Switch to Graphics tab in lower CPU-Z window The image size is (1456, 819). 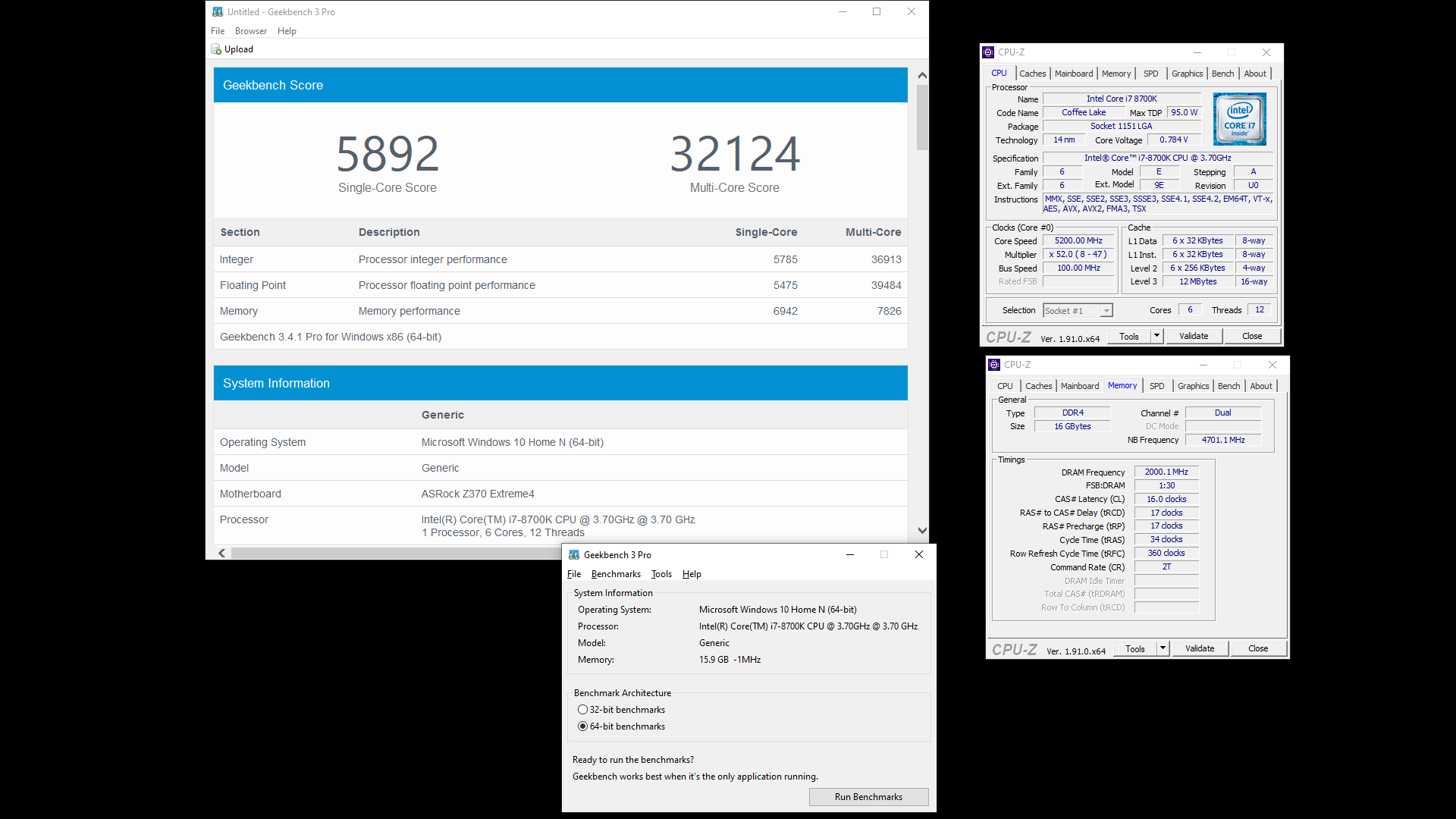click(1193, 386)
